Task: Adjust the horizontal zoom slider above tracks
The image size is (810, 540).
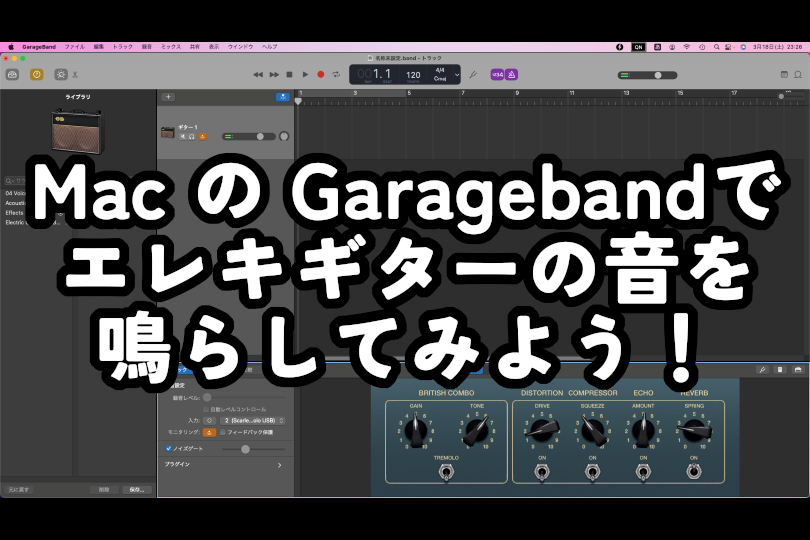Action: tap(791, 97)
